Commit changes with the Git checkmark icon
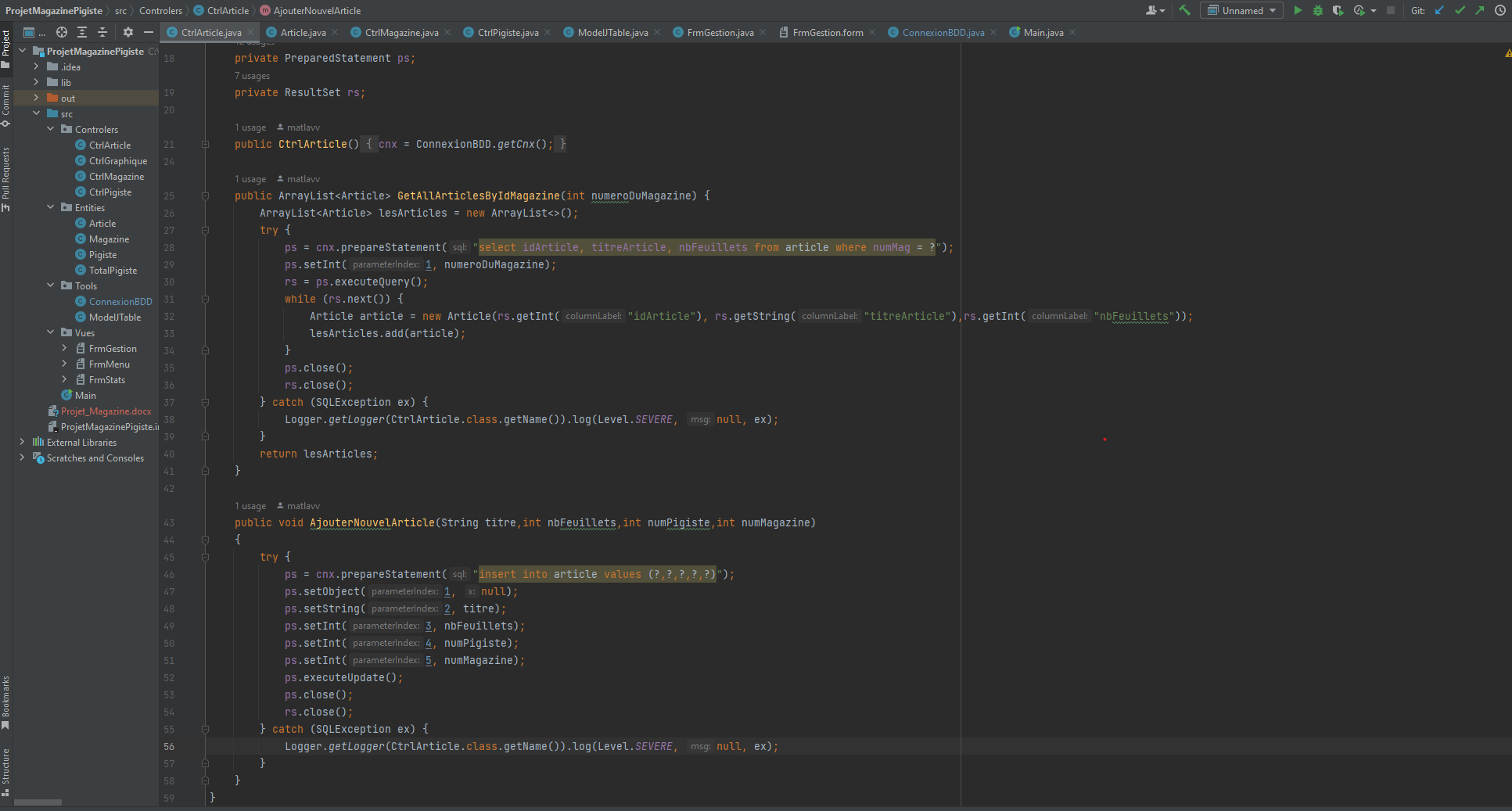This screenshot has width=1512, height=811. pyautogui.click(x=1460, y=10)
